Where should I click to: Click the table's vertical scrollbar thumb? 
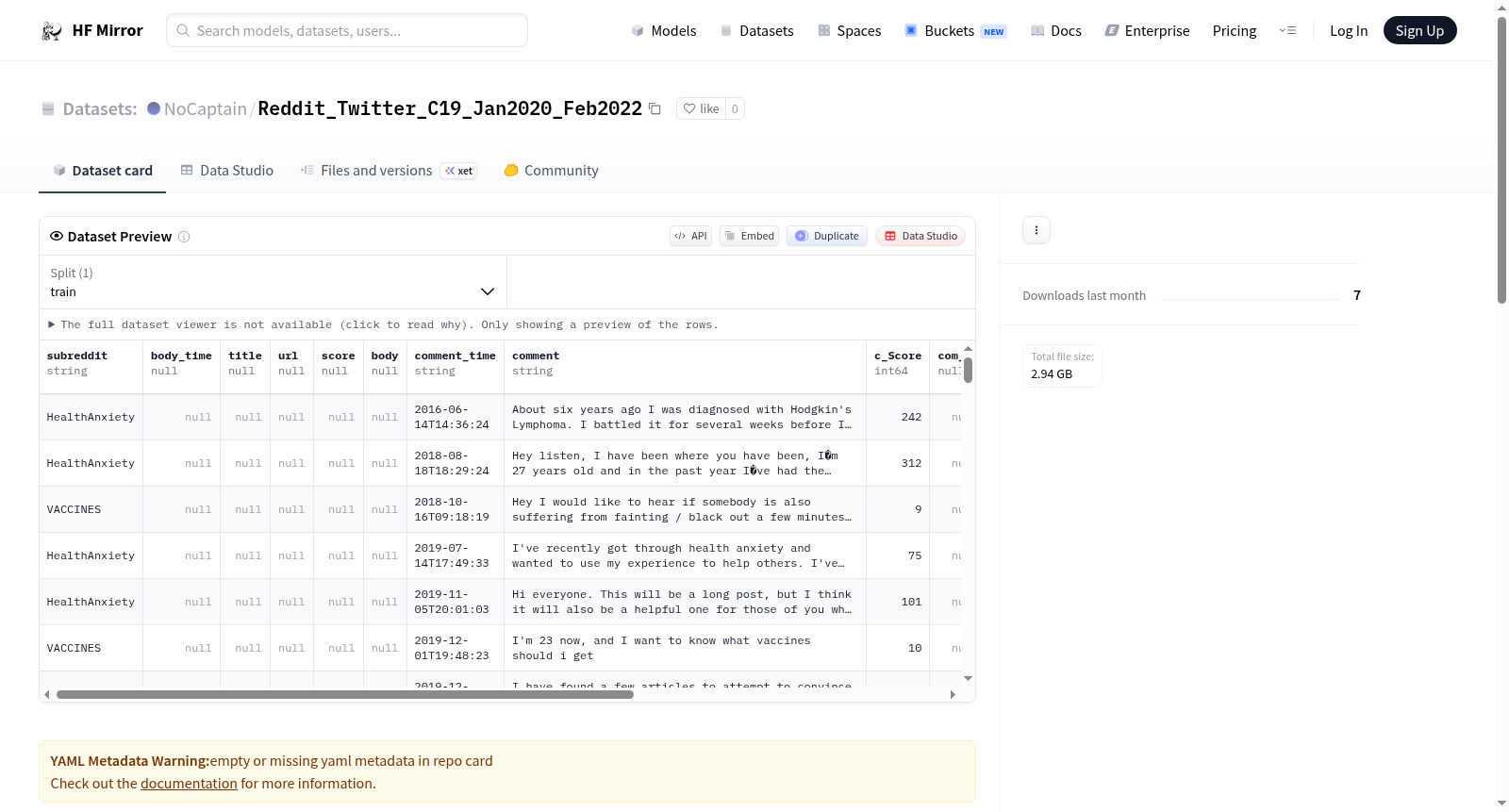coord(968,370)
